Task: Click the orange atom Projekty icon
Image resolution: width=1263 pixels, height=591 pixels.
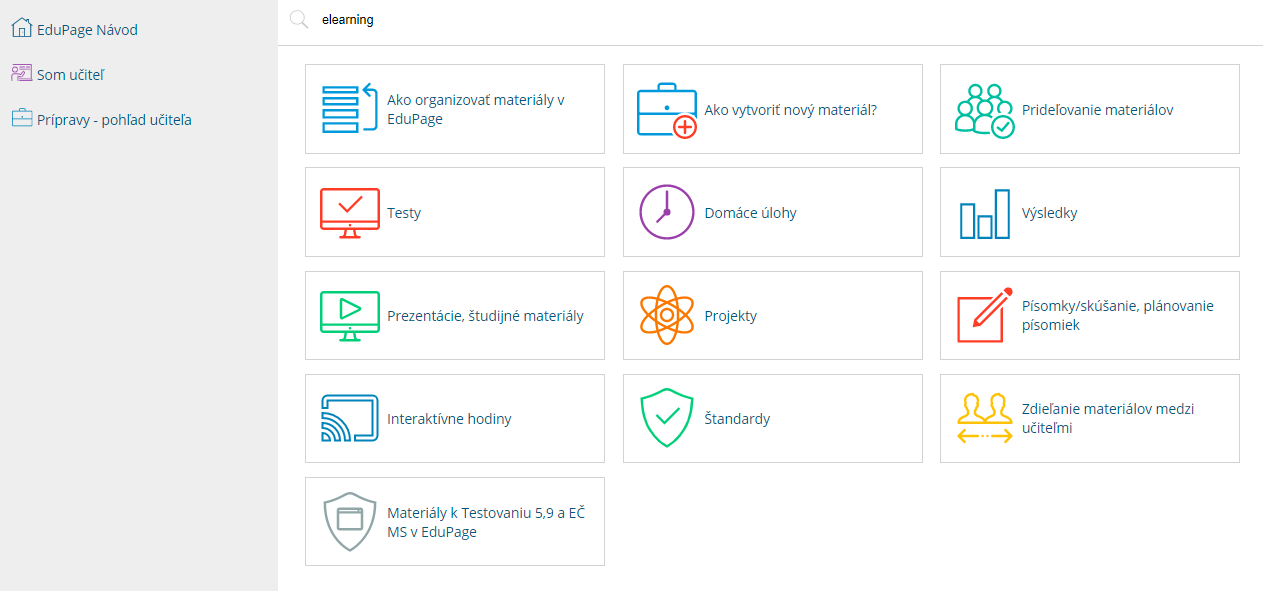Action: click(667, 316)
